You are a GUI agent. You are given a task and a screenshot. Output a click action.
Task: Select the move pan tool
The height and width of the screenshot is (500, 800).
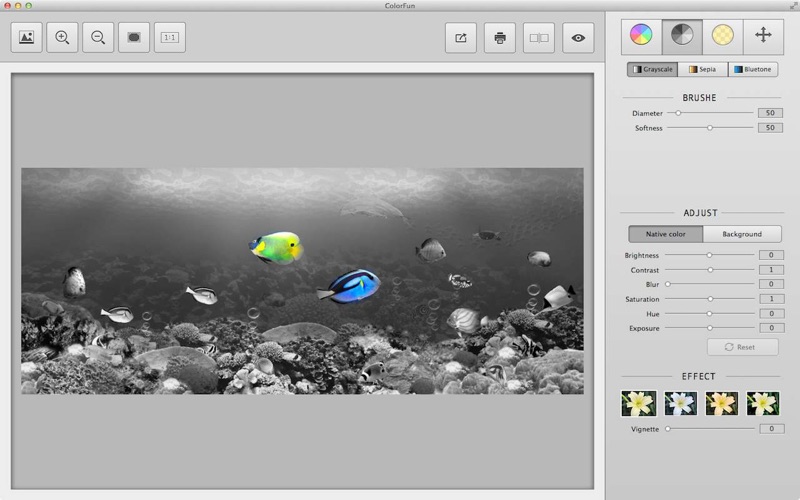coord(763,35)
